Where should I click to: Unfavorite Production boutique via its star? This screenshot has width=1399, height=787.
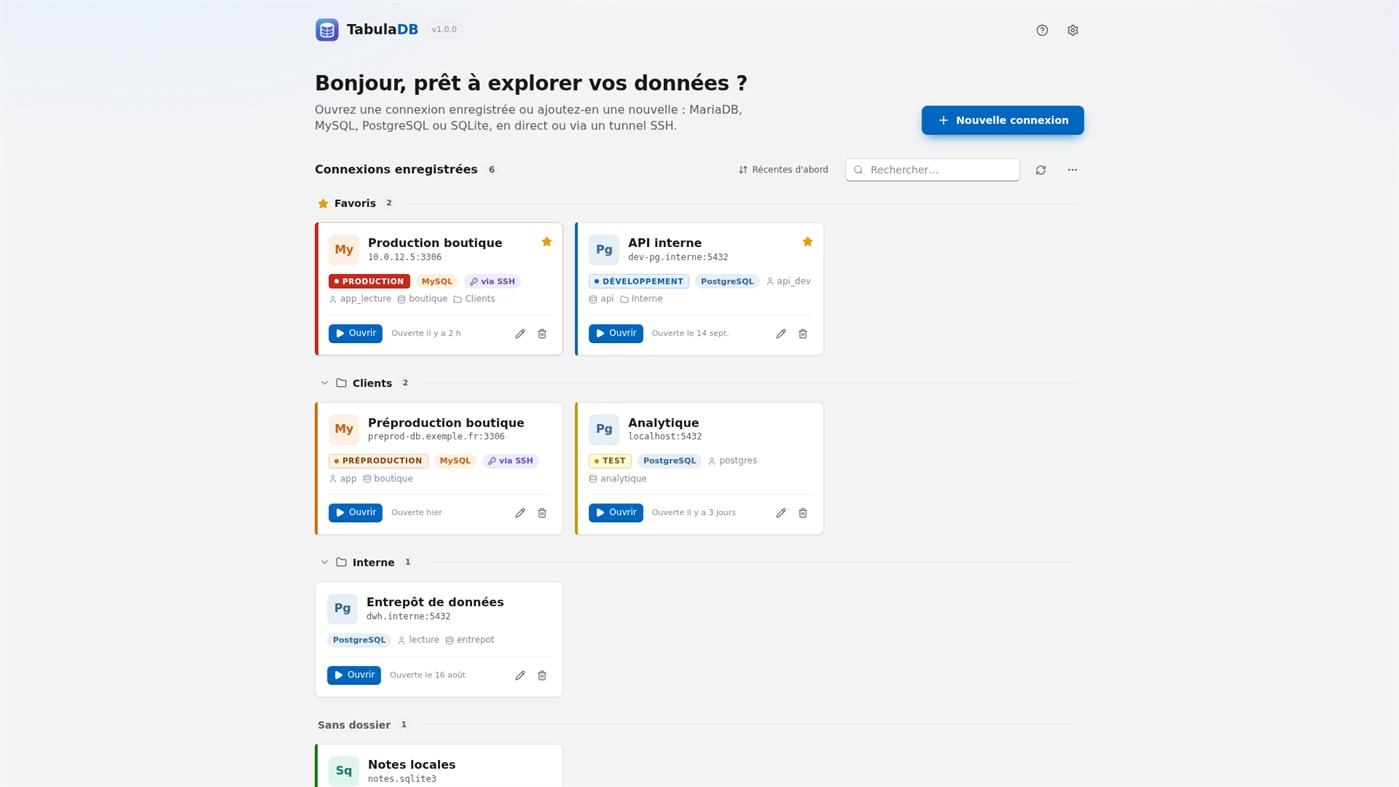(x=547, y=242)
